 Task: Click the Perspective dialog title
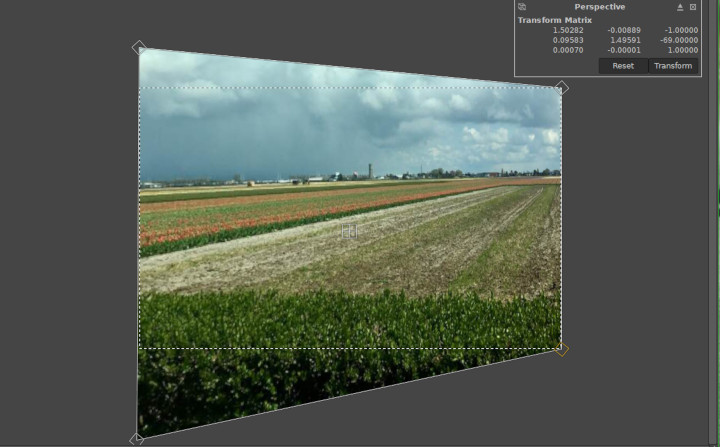pyautogui.click(x=599, y=7)
